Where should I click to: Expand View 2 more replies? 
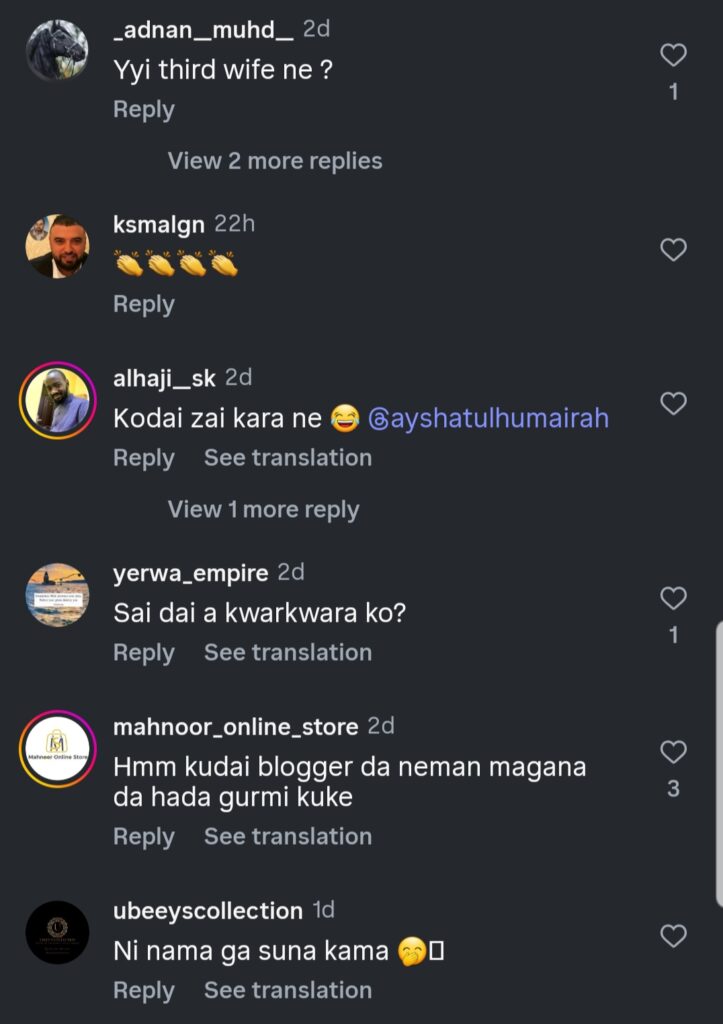[275, 161]
